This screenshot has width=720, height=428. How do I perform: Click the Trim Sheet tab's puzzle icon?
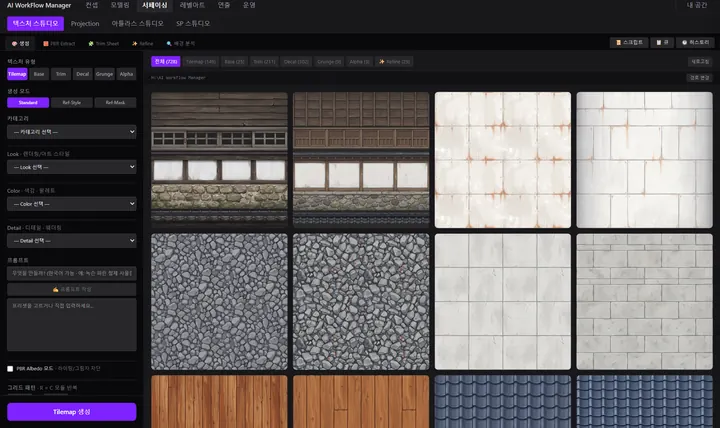point(91,44)
